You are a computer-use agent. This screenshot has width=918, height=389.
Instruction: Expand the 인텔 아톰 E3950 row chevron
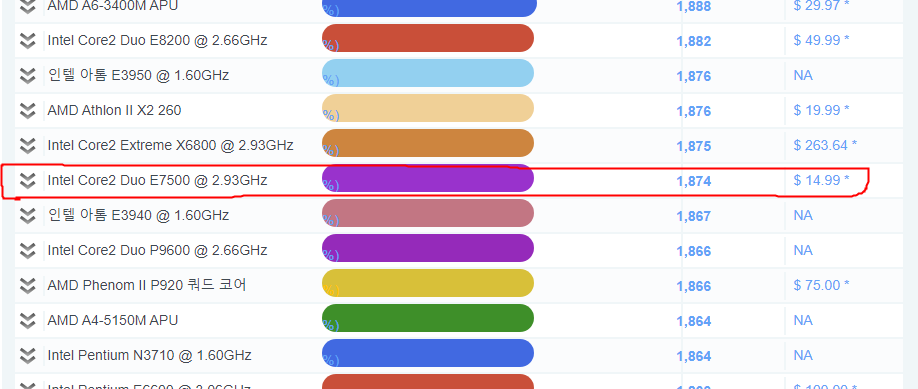point(28,76)
